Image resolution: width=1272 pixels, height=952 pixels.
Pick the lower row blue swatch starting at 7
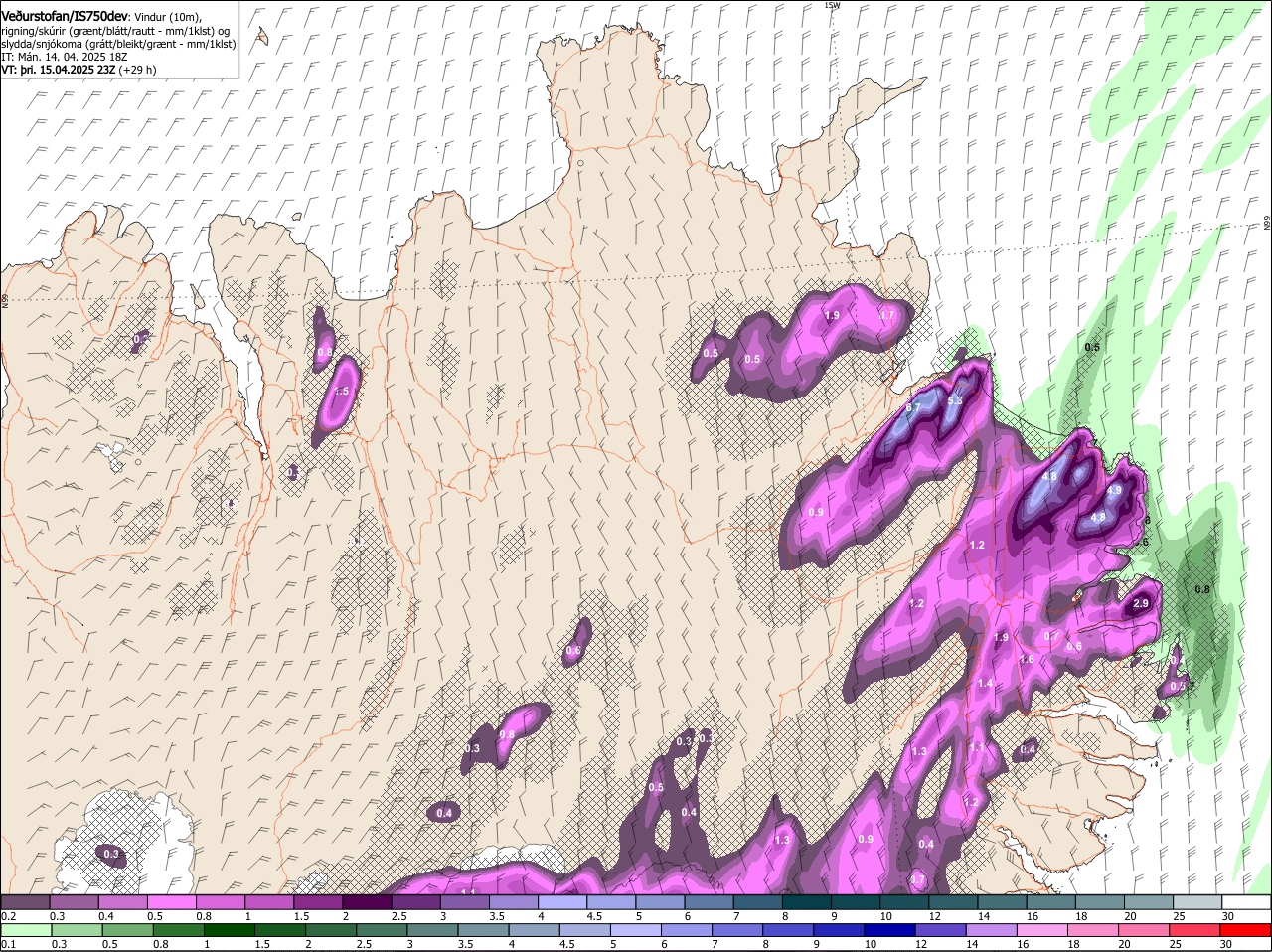(737, 930)
